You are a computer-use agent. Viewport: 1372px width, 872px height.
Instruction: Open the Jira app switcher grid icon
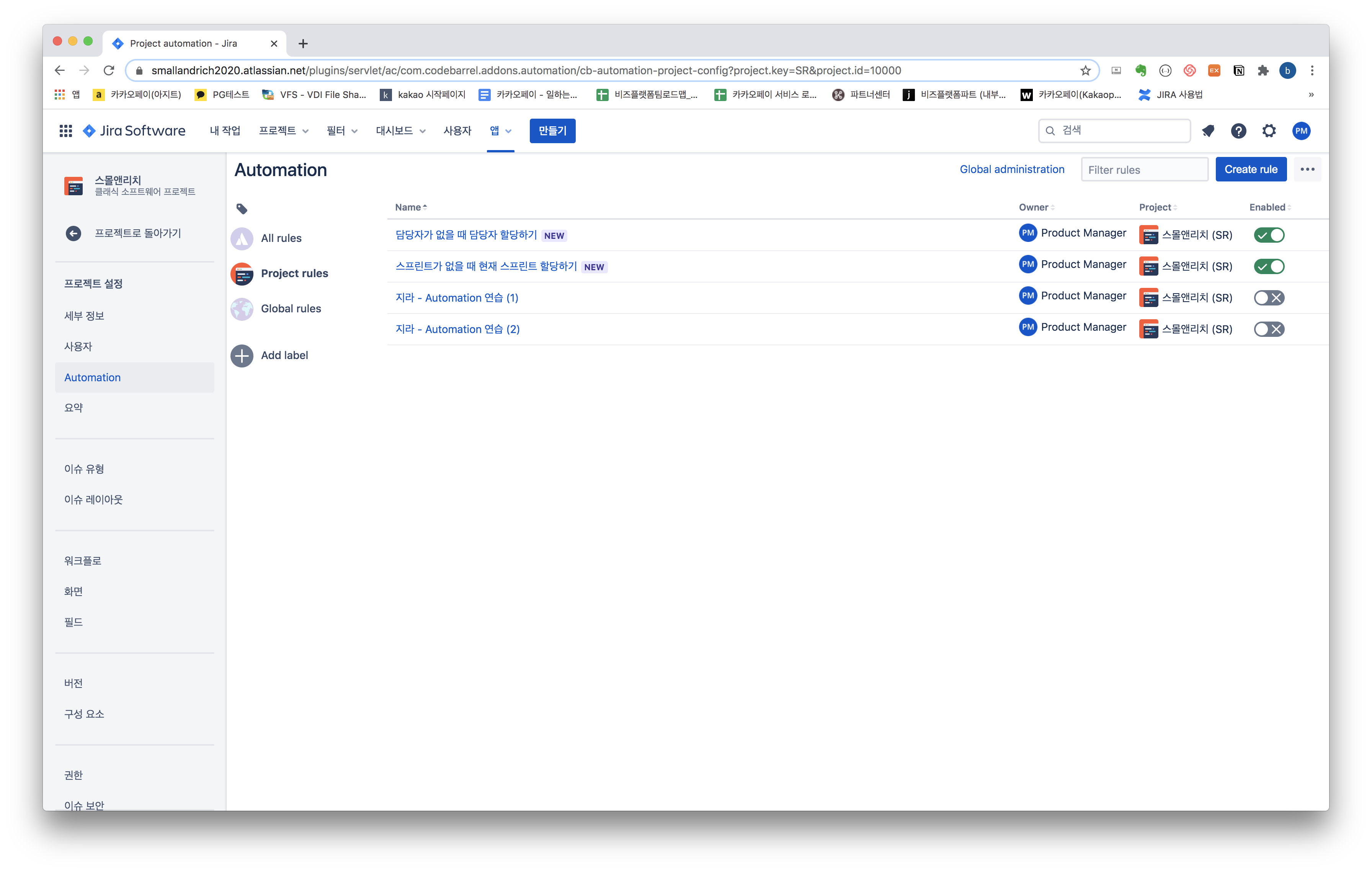pos(65,131)
